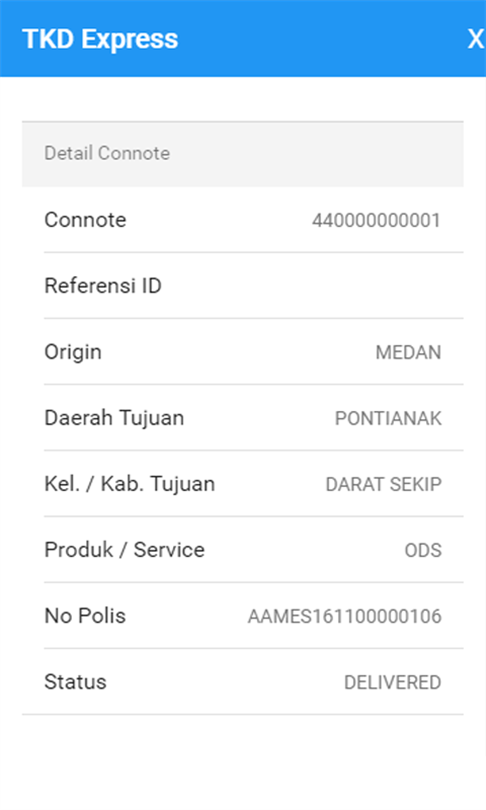Select the ODS service value
The height and width of the screenshot is (810, 486).
(x=423, y=551)
